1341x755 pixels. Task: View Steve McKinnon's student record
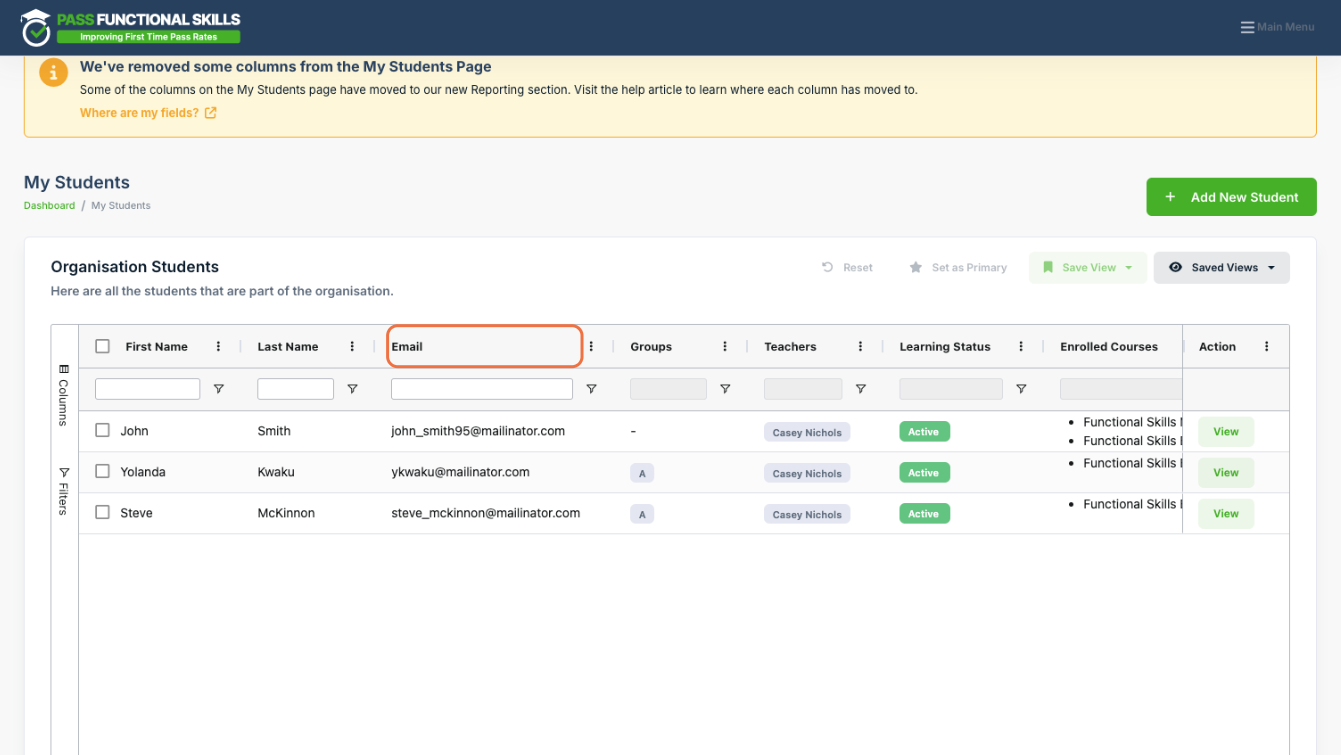(x=1226, y=514)
